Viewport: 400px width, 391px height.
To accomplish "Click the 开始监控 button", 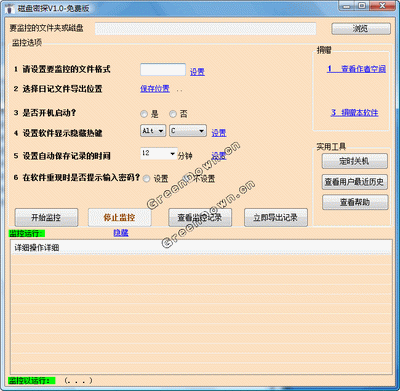I will coord(46,218).
